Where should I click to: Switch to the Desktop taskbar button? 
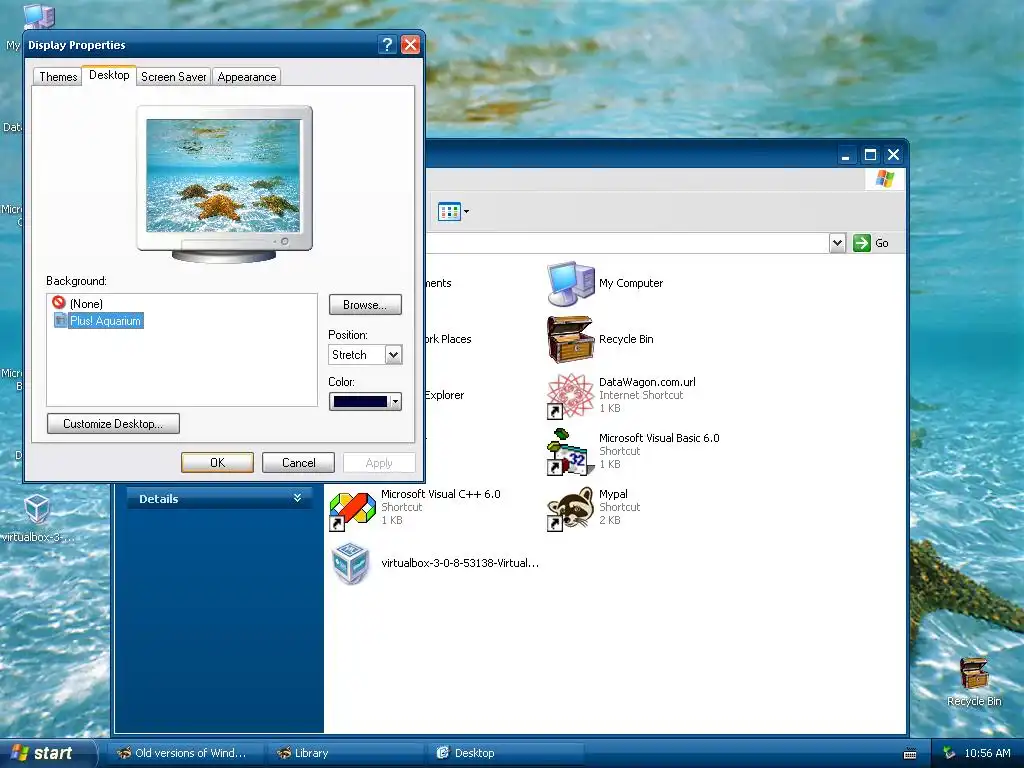[x=506, y=753]
